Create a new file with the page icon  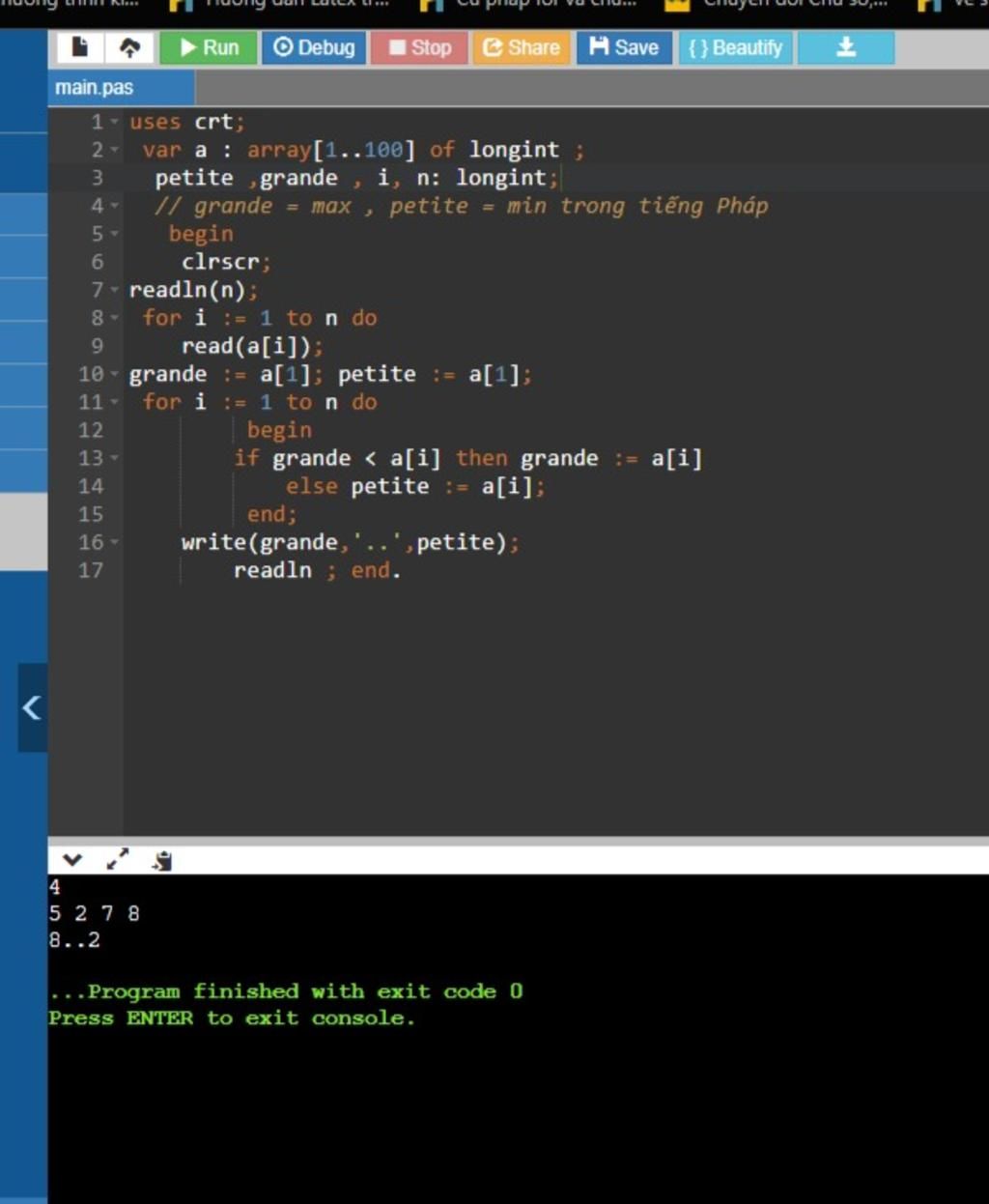click(x=80, y=47)
